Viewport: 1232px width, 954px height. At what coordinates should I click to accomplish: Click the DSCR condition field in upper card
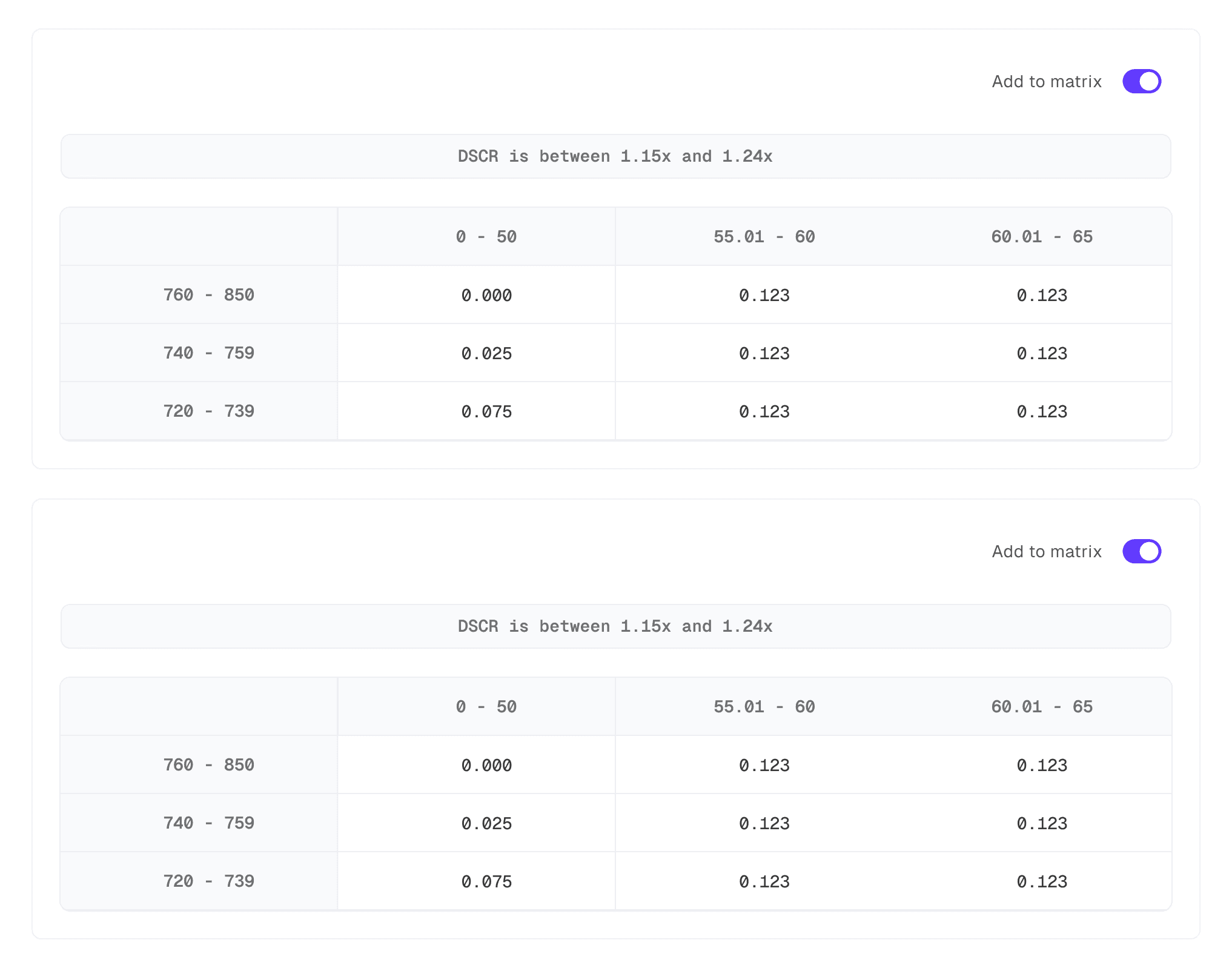[615, 156]
